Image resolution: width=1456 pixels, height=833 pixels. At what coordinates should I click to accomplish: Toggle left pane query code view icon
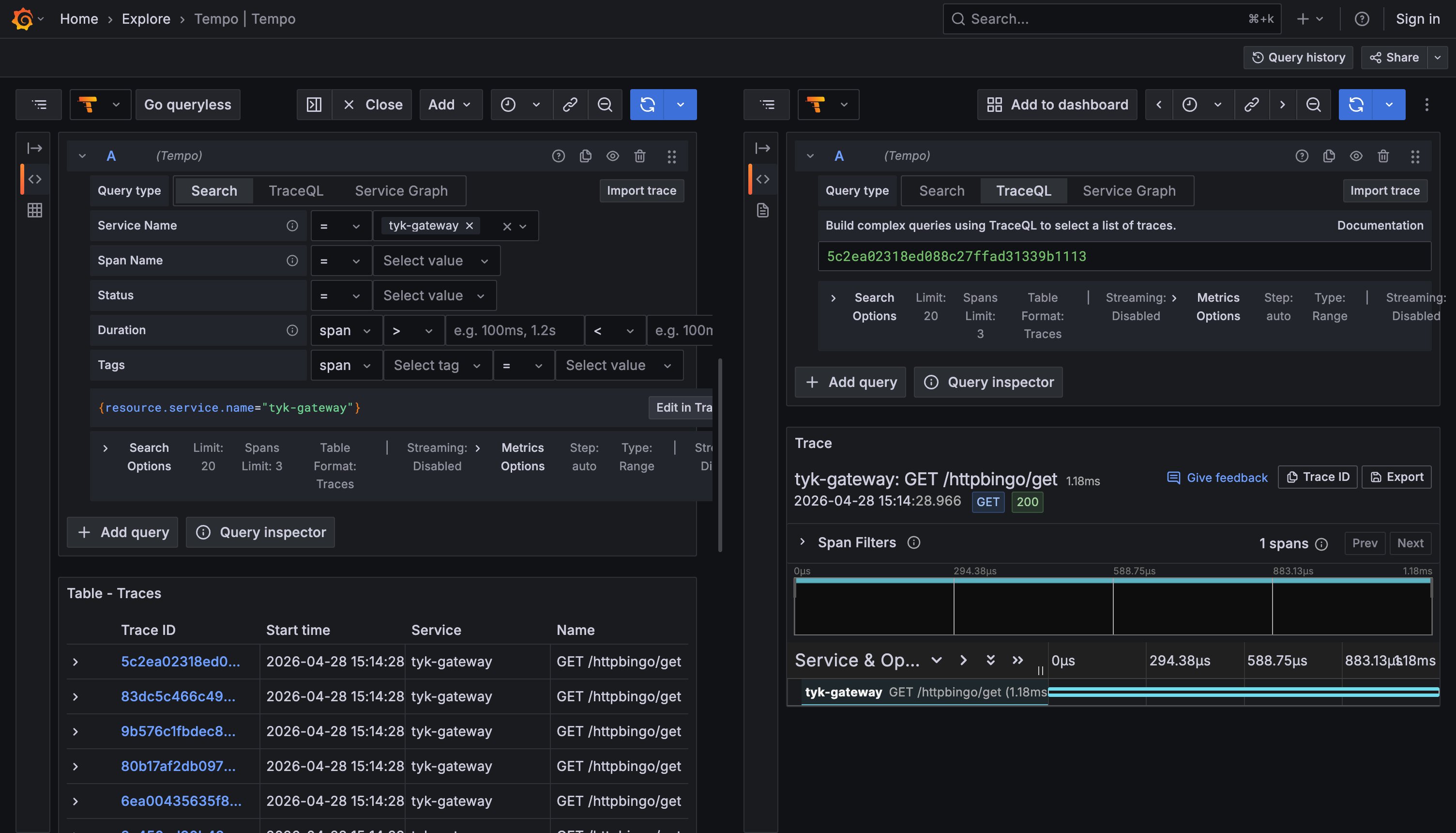35,180
